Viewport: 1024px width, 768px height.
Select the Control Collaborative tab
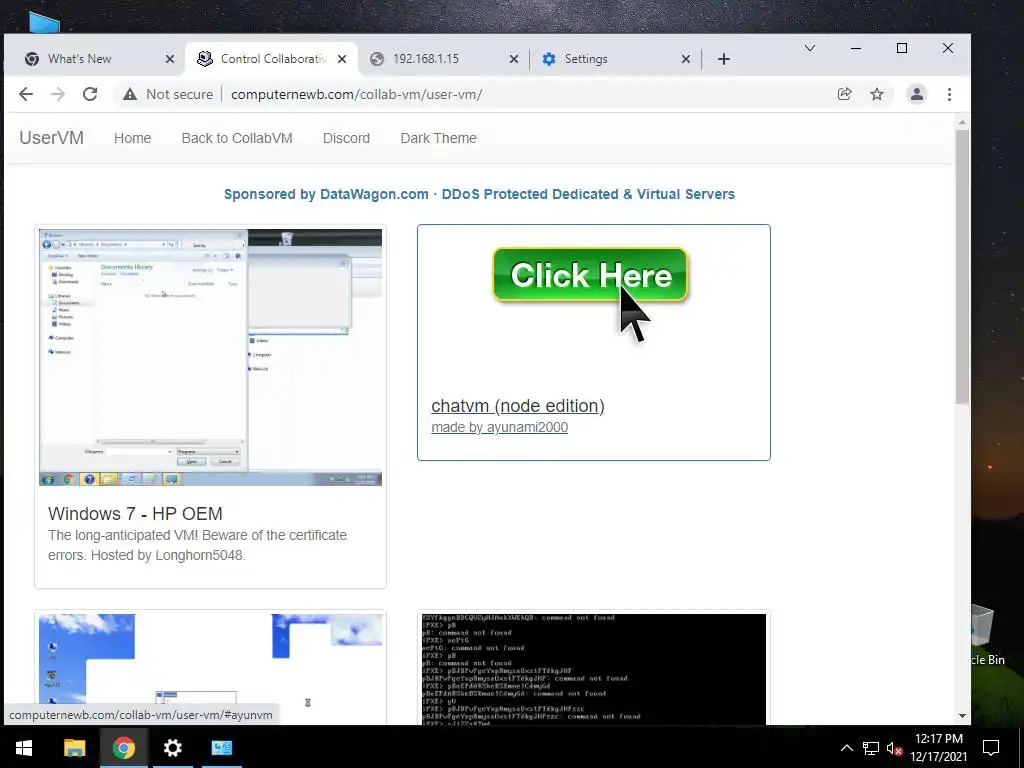point(271,59)
